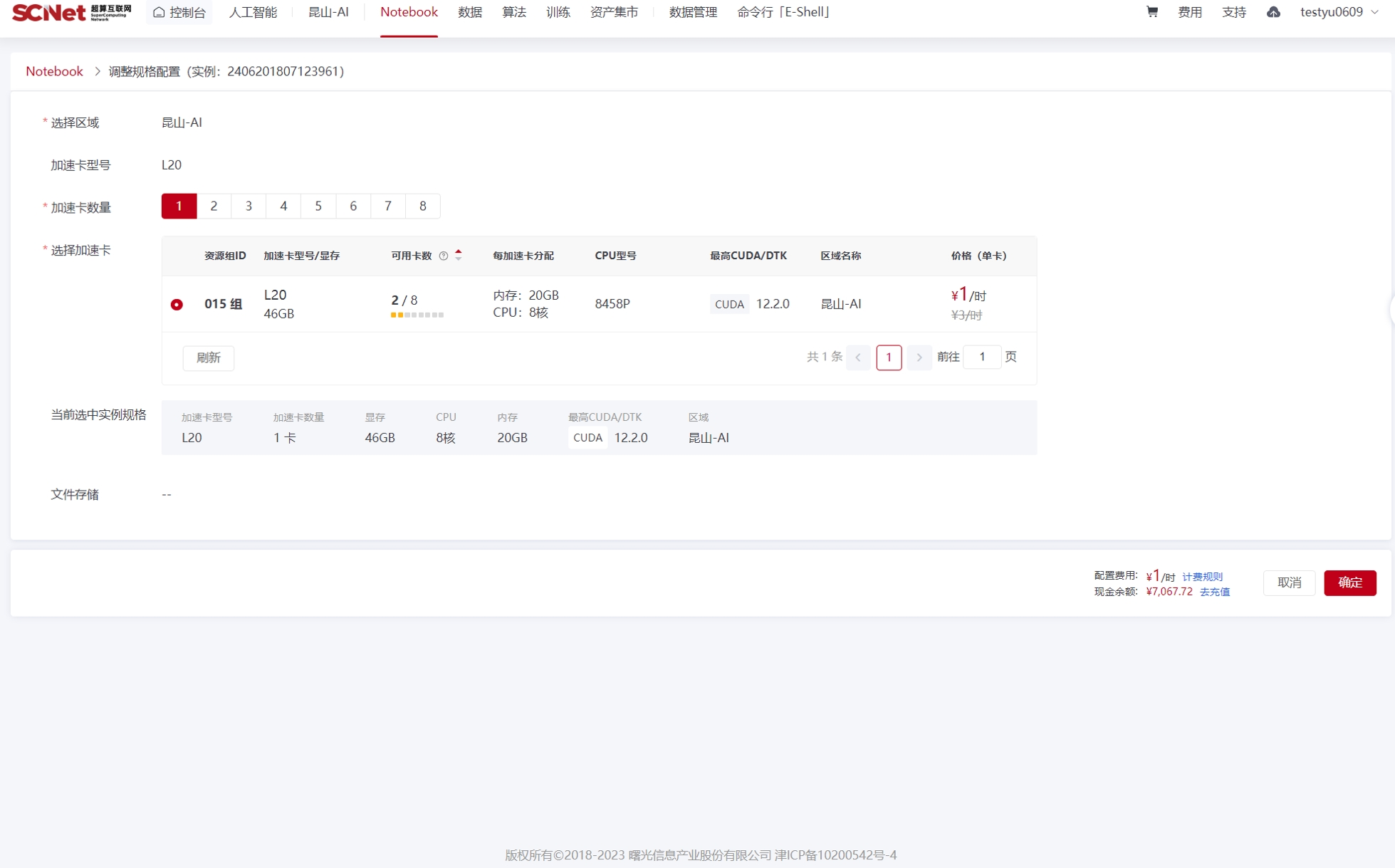Click breadcrumb chevron after Notebook
This screenshot has width=1395, height=868.
pos(98,71)
